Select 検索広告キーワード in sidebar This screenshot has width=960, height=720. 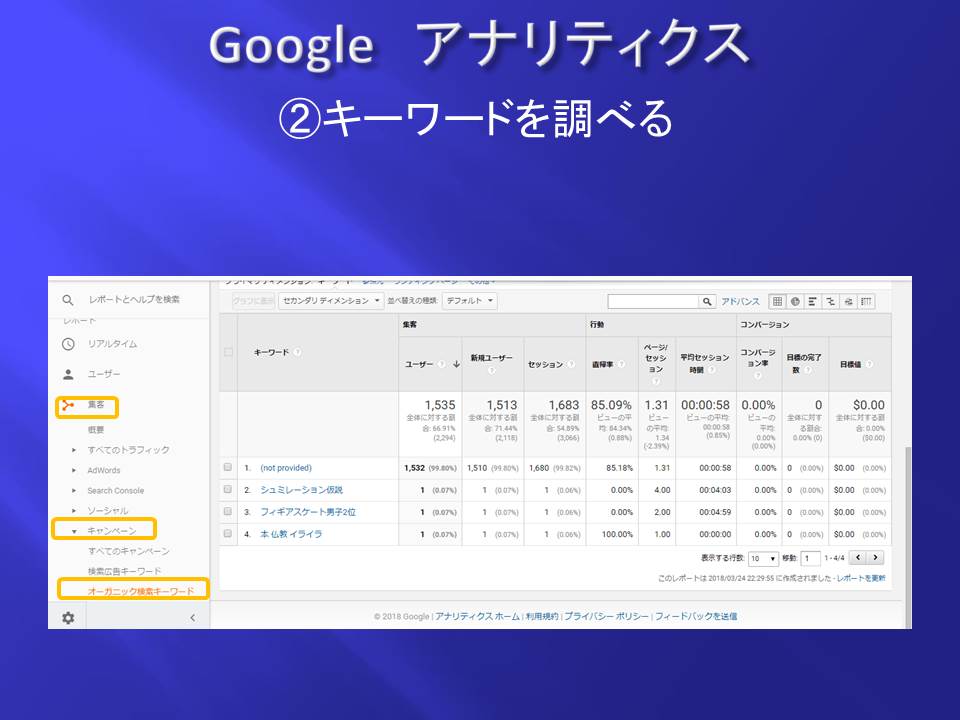(x=124, y=571)
